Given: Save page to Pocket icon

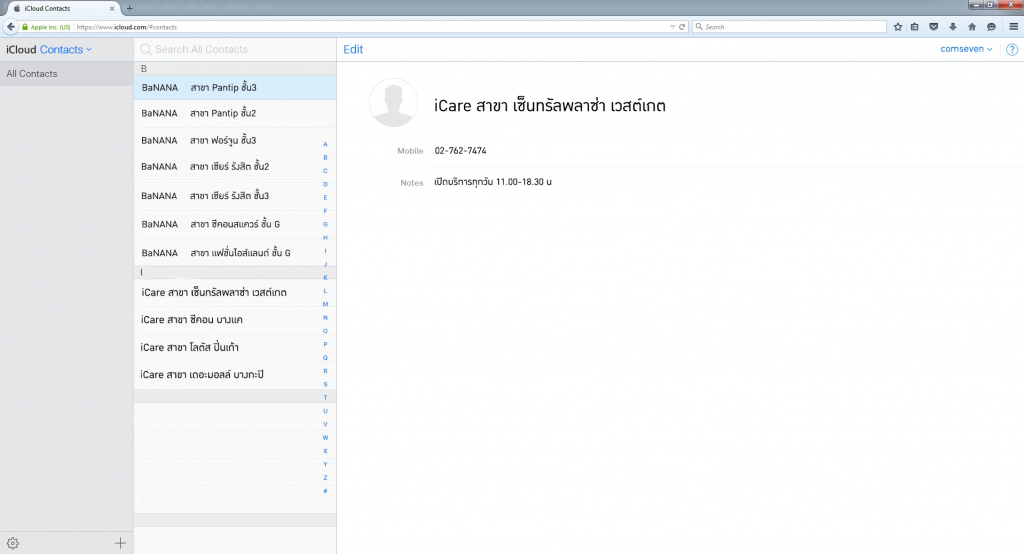Looking at the screenshot, I should point(934,27).
